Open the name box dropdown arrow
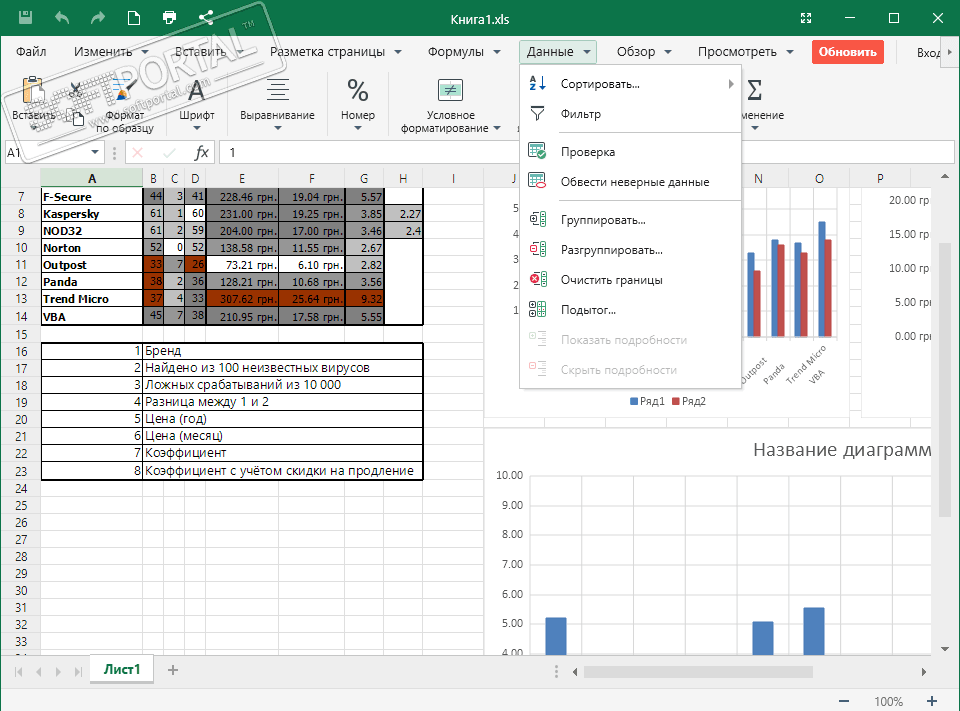This screenshot has height=711, width=960. [96, 152]
